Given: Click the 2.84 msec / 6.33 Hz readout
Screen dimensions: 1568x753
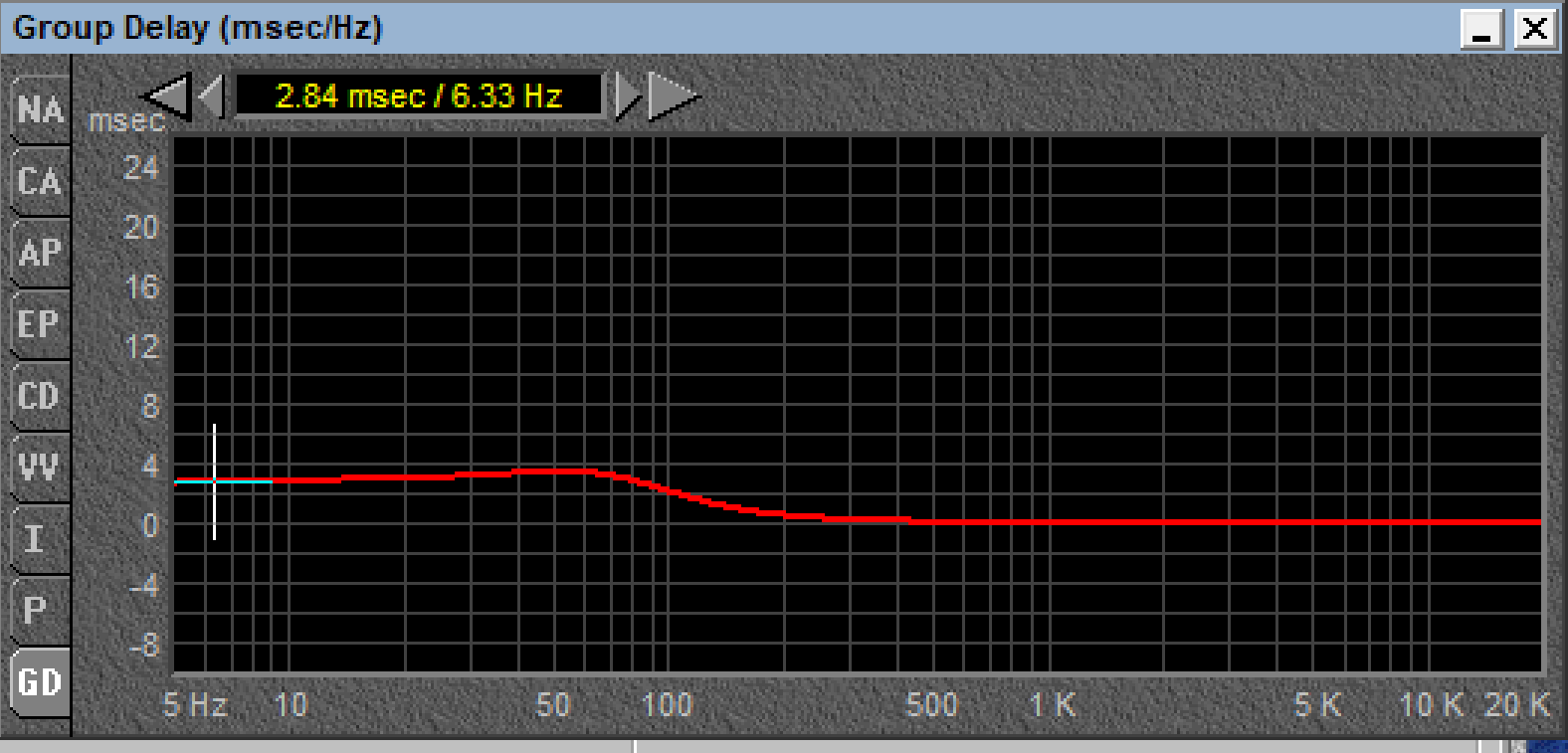Looking at the screenshot, I should pos(419,96).
